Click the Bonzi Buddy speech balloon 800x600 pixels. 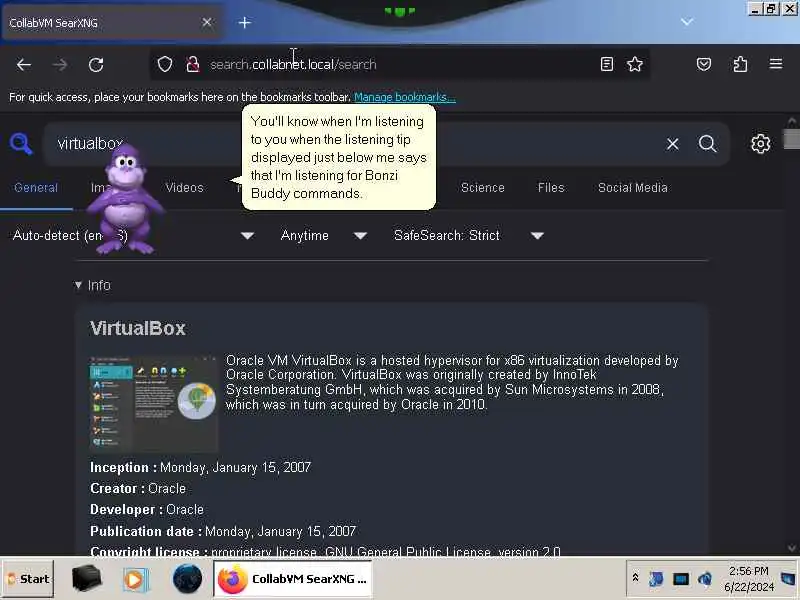339,157
